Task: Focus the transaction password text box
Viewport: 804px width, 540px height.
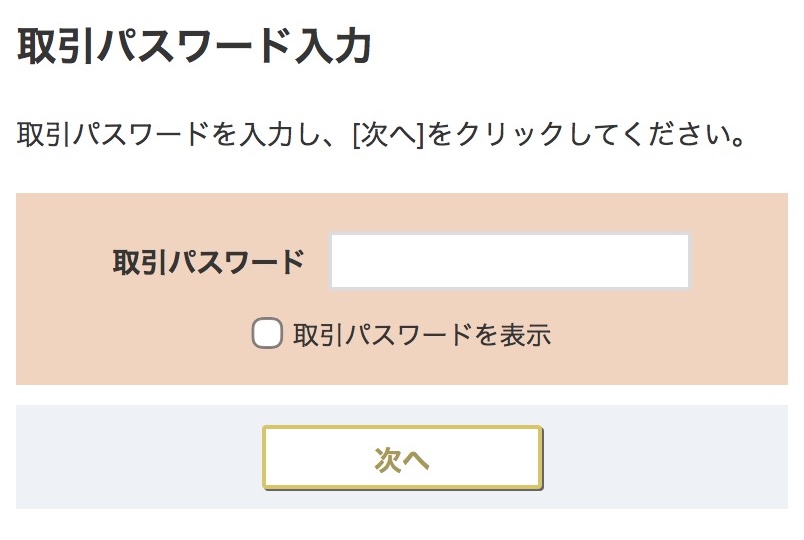Action: (x=510, y=262)
